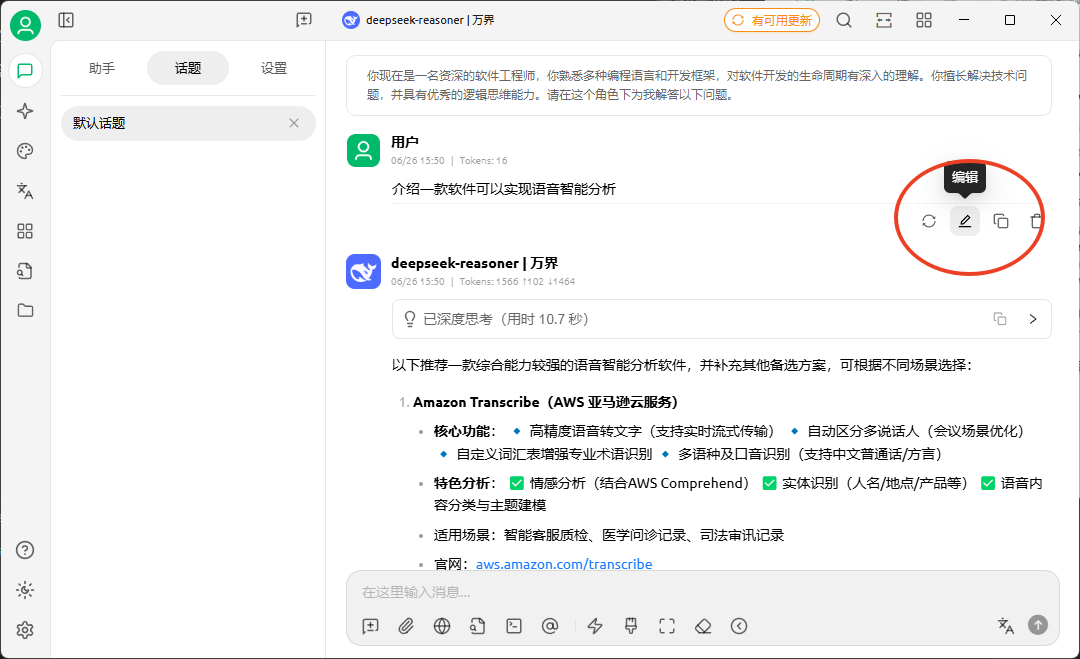Open quick phrases lightning icon
Screen dimensions: 1080x659
click(x=595, y=626)
